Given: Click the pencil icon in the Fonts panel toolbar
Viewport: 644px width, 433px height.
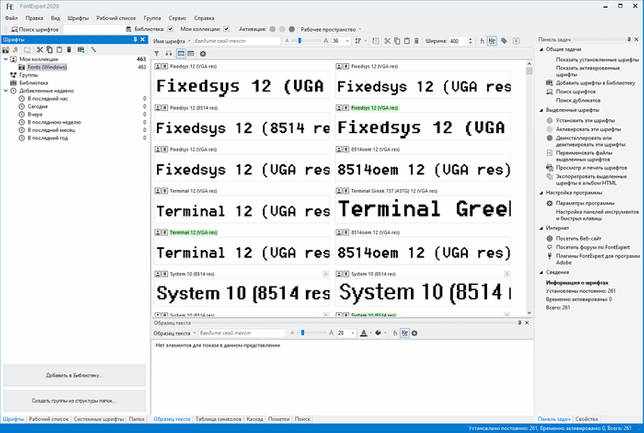Looking at the screenshot, I should [93, 50].
